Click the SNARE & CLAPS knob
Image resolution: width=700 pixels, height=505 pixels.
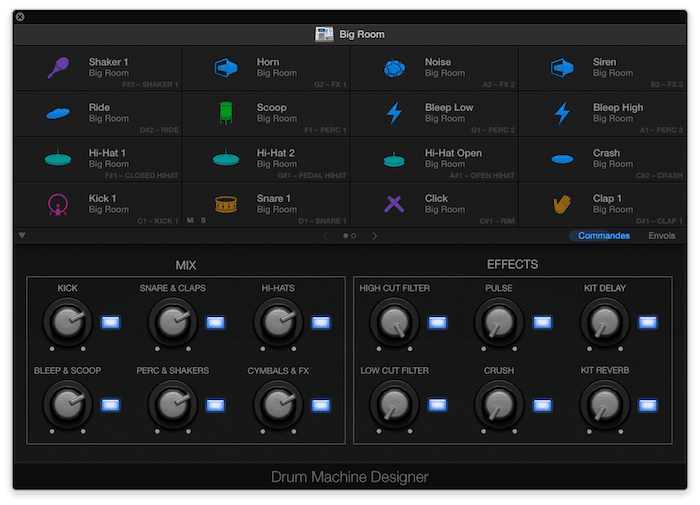point(172,322)
